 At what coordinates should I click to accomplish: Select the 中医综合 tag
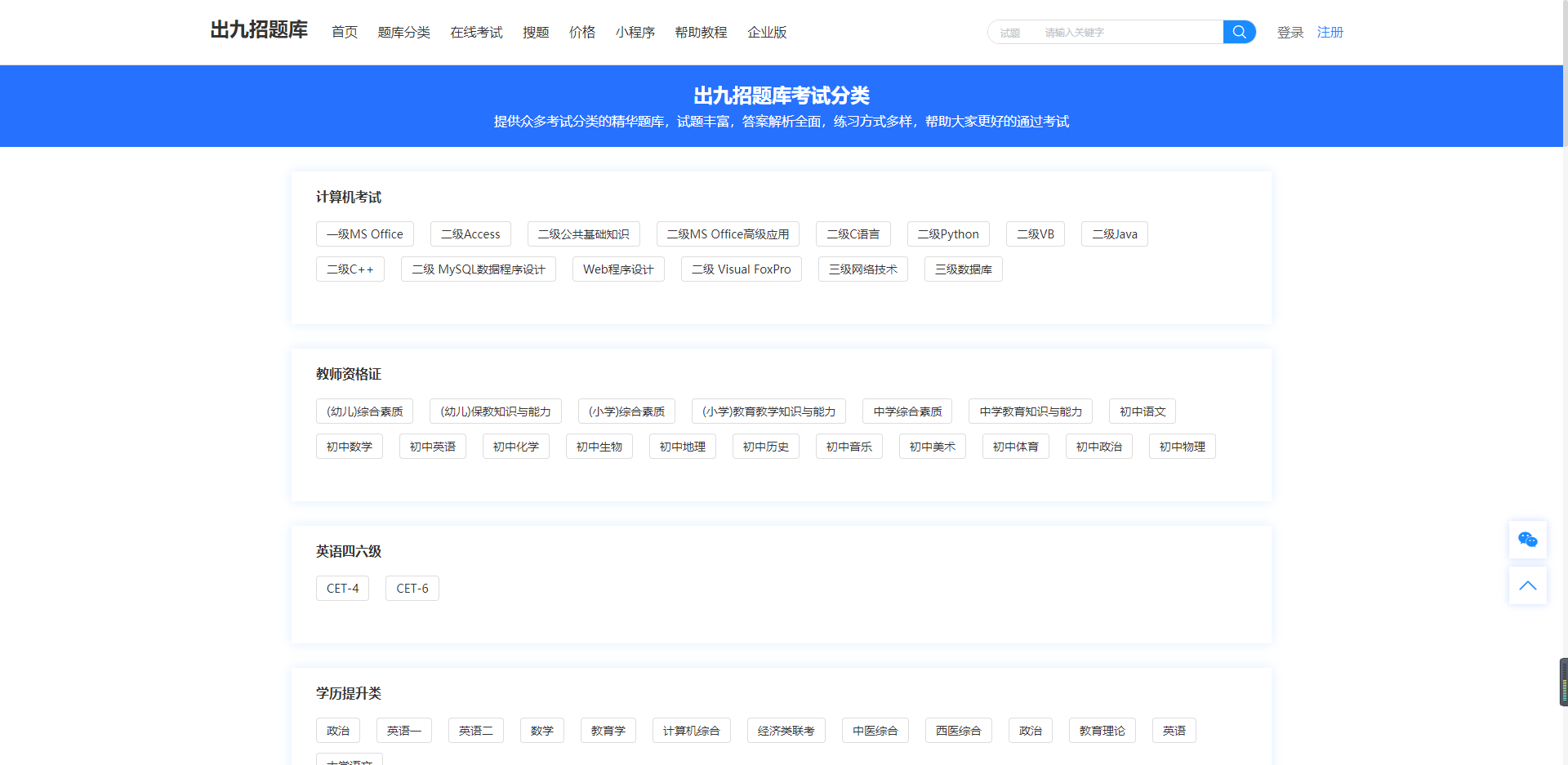(x=875, y=731)
